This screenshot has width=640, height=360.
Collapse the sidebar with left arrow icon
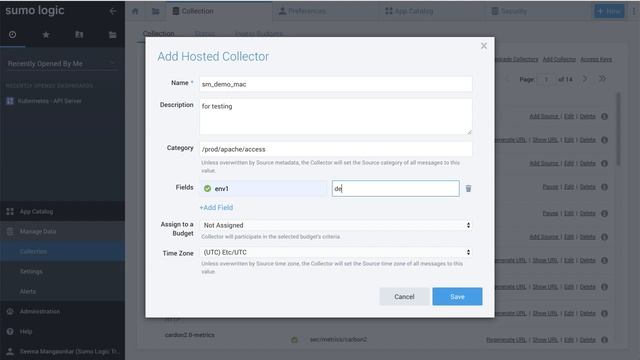[x=113, y=11]
